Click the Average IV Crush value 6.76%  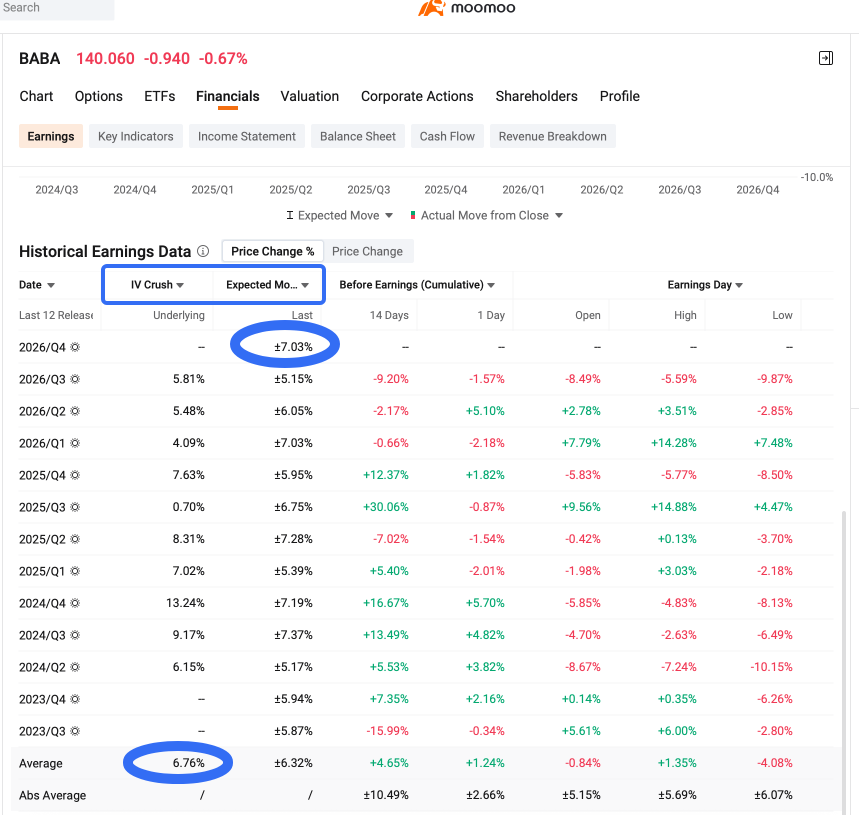pyautogui.click(x=188, y=763)
